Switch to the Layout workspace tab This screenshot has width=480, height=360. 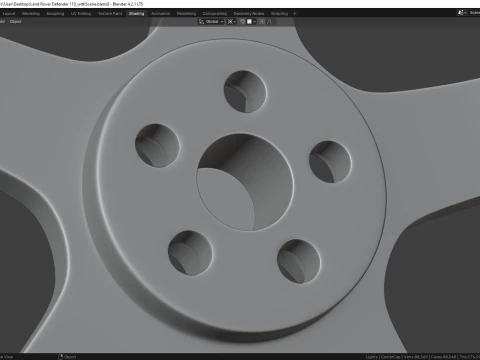9,14
